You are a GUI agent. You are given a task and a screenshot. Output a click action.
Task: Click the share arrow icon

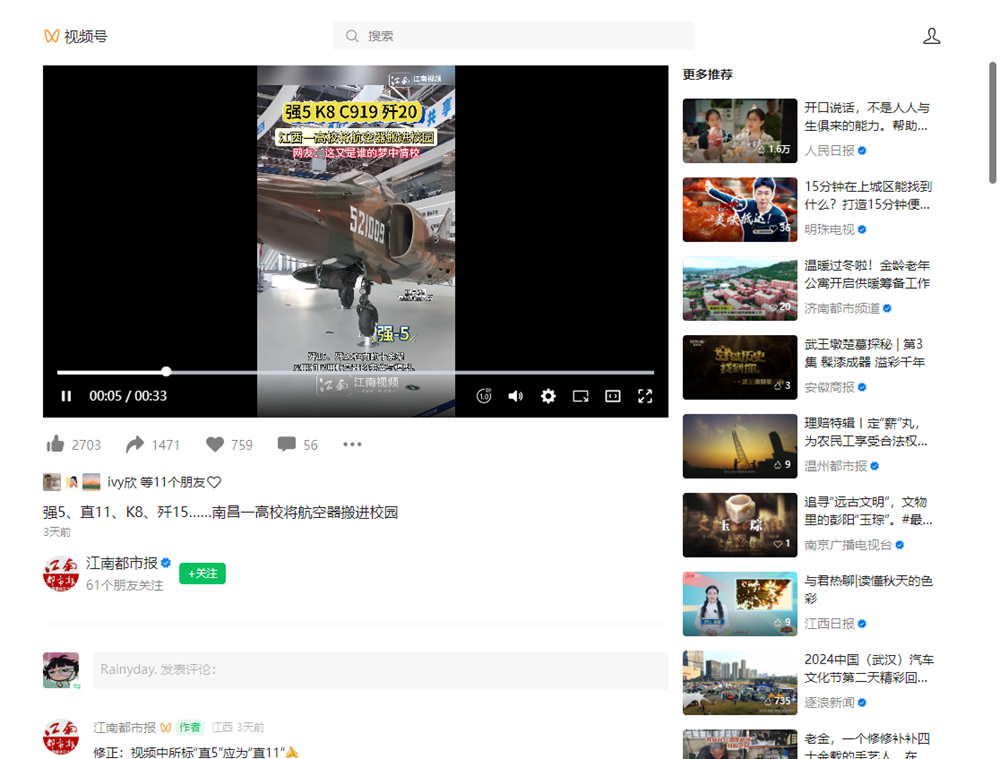134,444
